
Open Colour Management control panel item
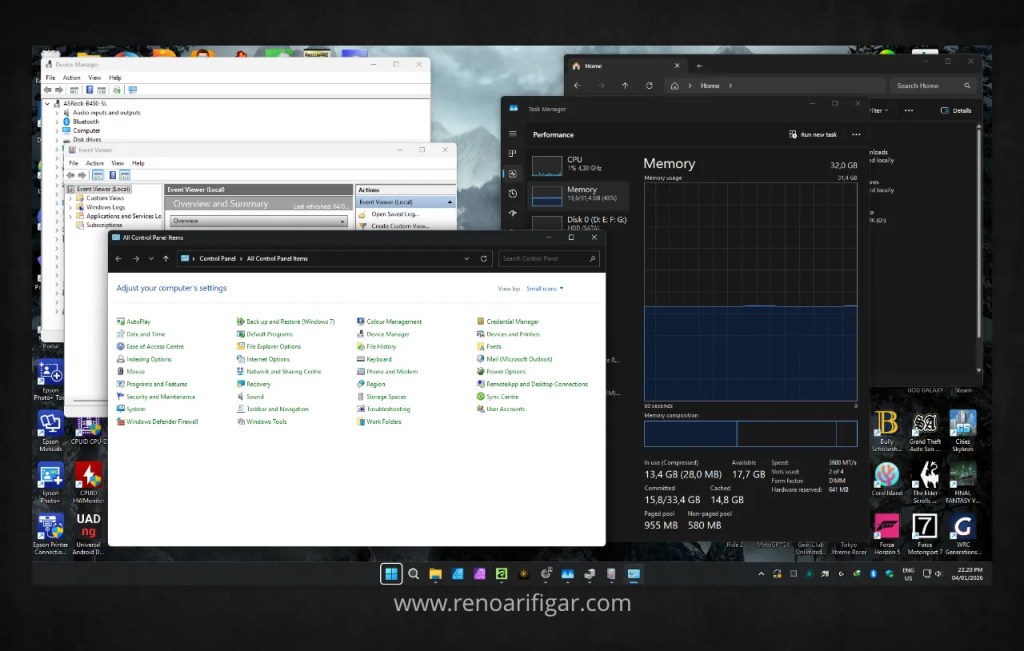click(x=394, y=322)
